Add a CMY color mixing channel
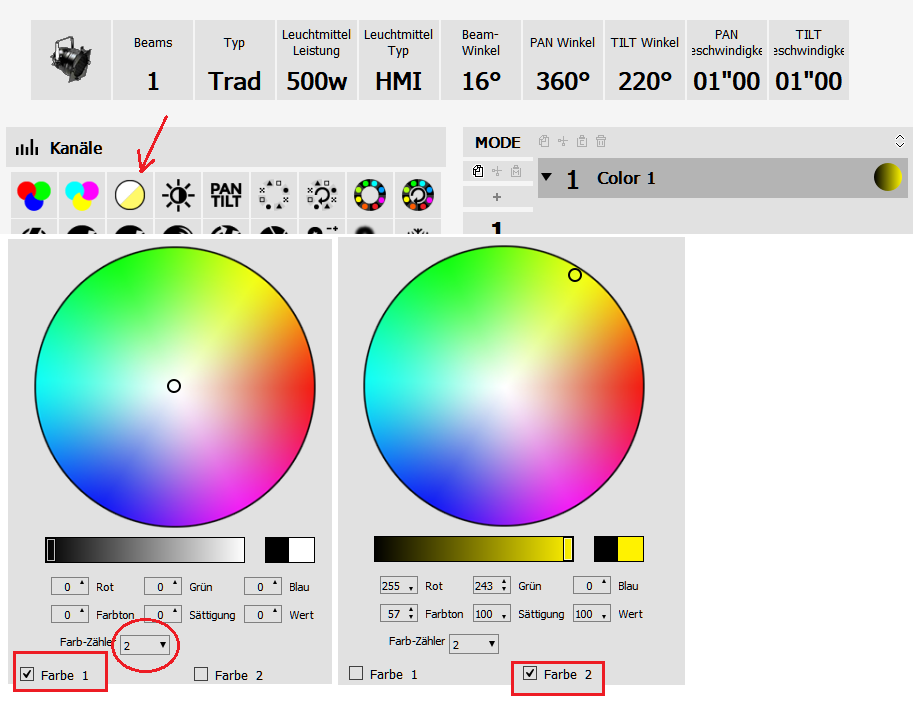Image resolution: width=913 pixels, height=705 pixels. (82, 195)
